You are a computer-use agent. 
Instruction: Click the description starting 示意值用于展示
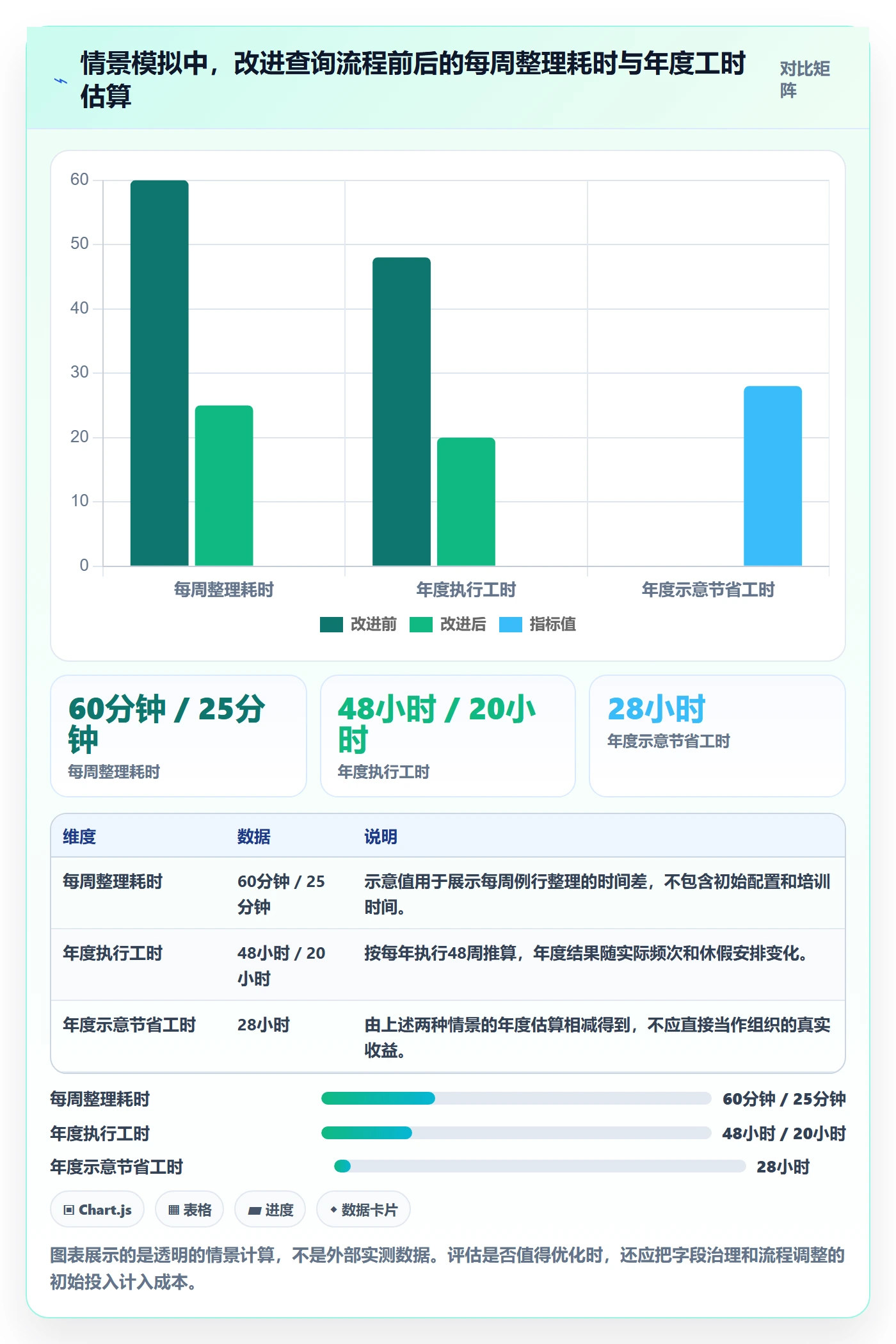(x=597, y=894)
